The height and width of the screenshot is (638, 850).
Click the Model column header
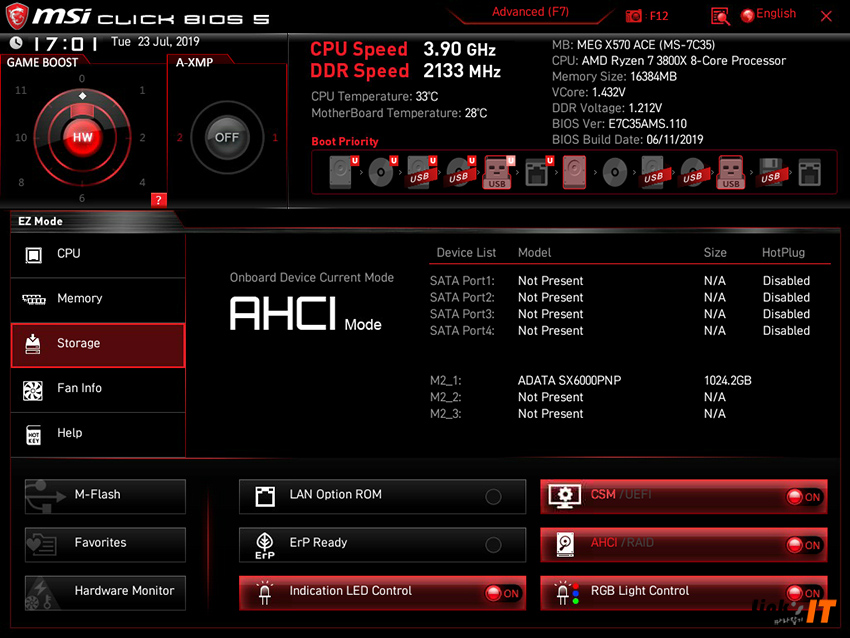pyautogui.click(x=535, y=253)
